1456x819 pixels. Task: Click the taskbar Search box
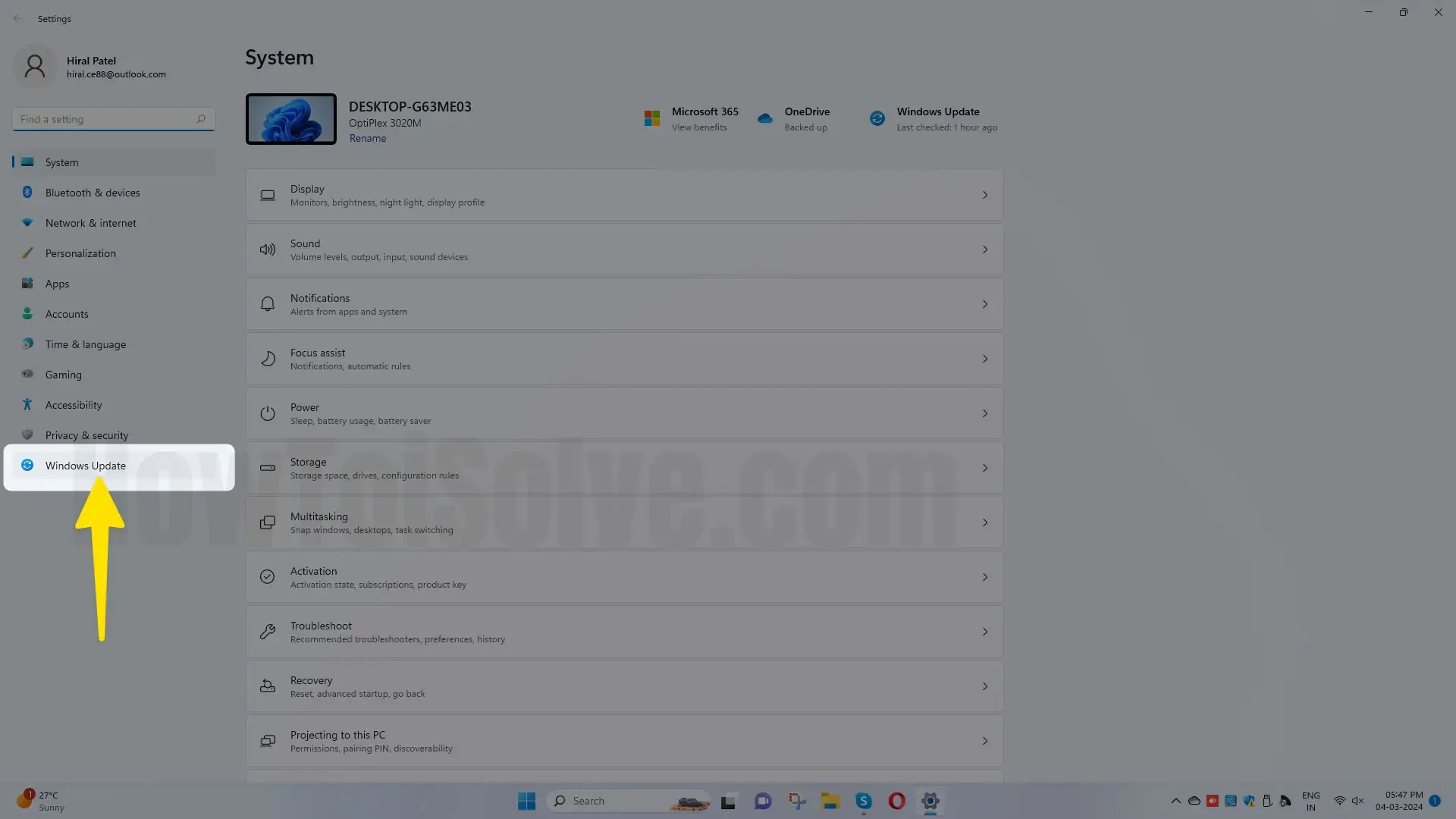click(627, 801)
